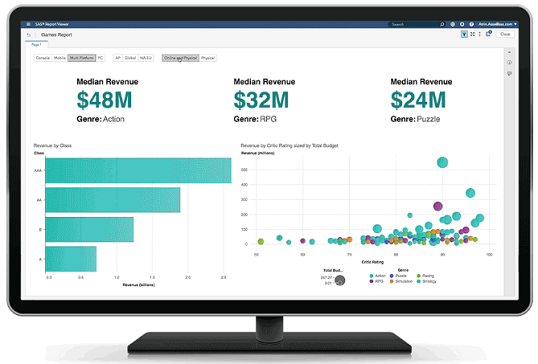Screen dimensions: 538x364
Task: Click the $32M median revenue value
Action: pos(261,100)
